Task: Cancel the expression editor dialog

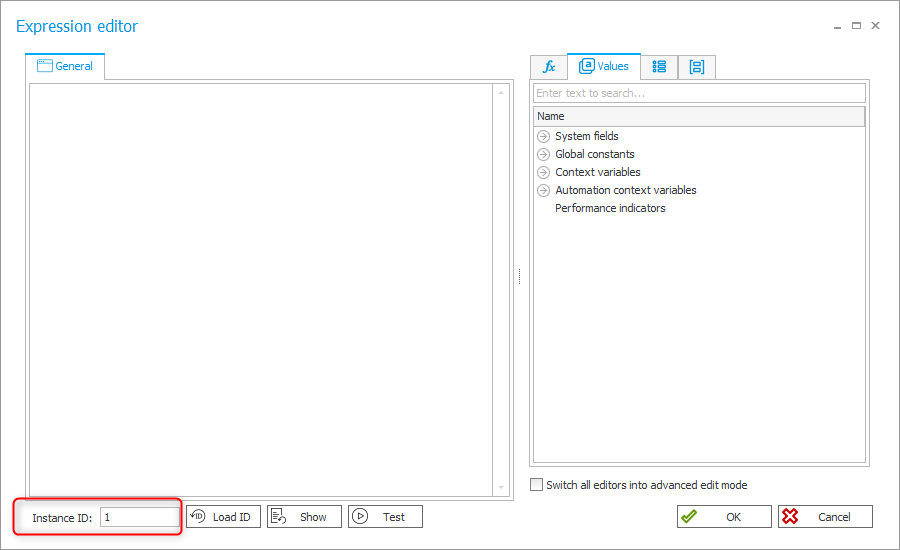Action: [x=825, y=517]
